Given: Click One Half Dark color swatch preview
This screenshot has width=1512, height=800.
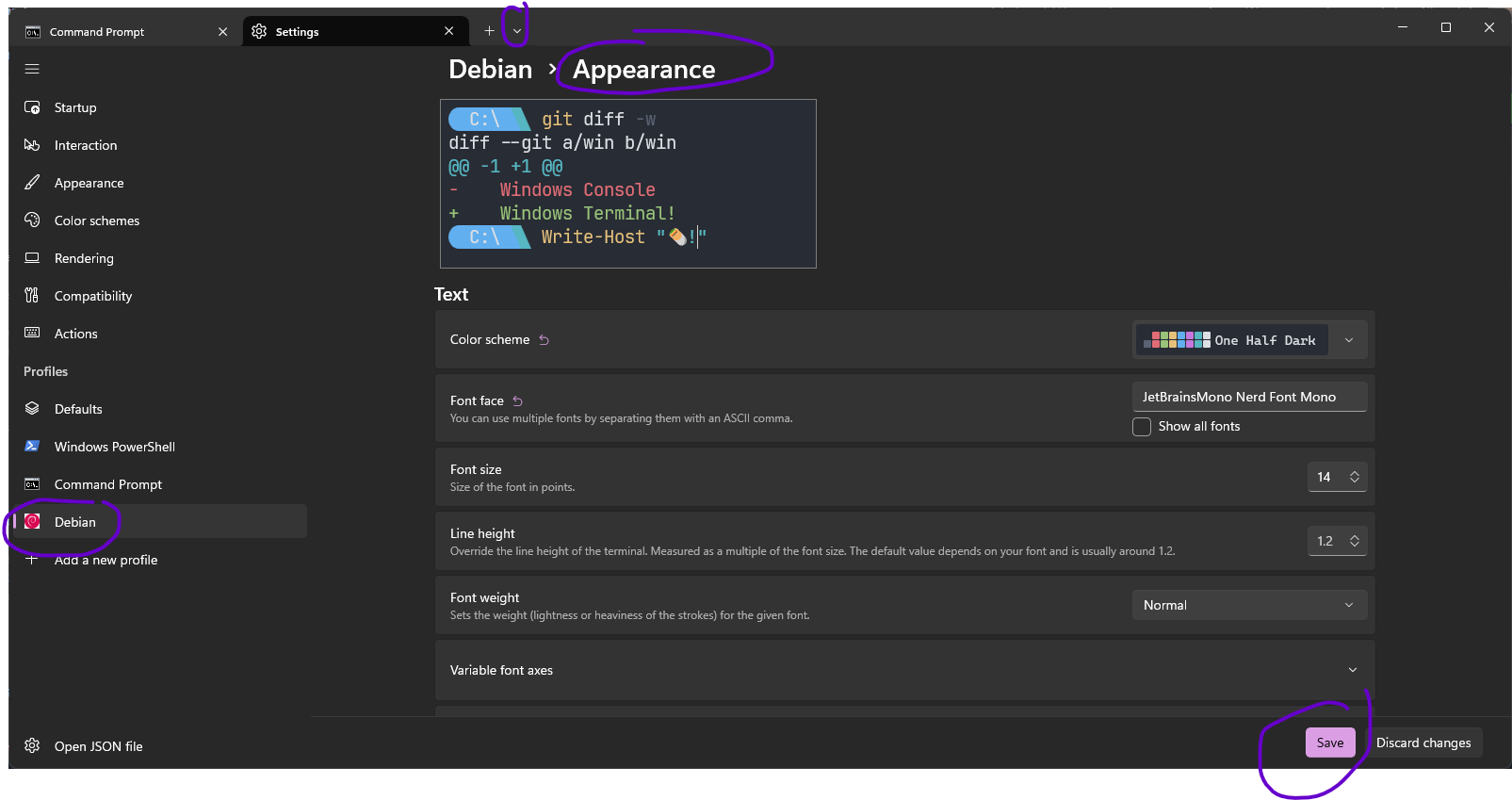Looking at the screenshot, I should tap(1231, 340).
